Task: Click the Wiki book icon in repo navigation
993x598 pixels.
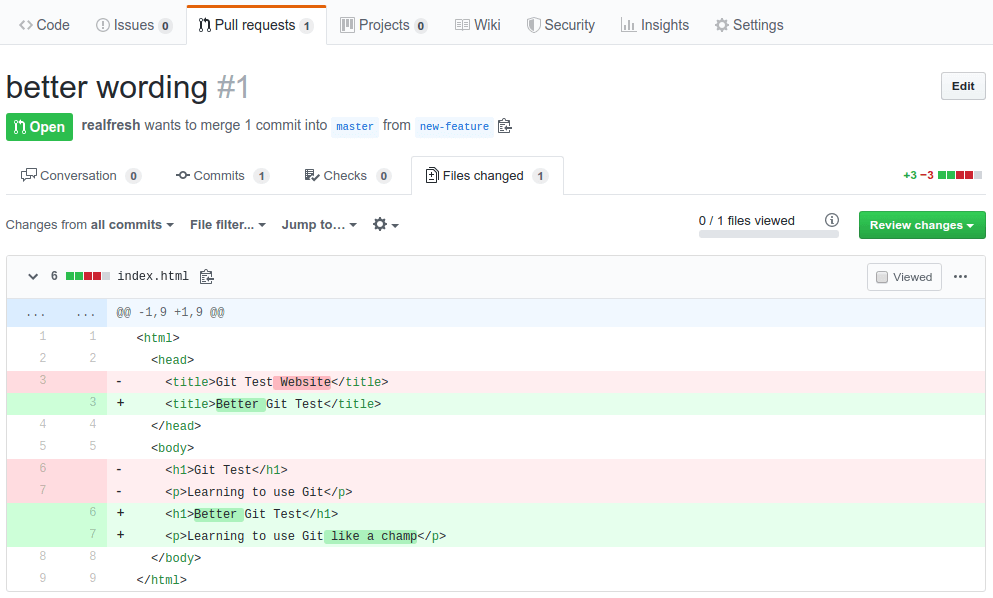Action: point(463,24)
